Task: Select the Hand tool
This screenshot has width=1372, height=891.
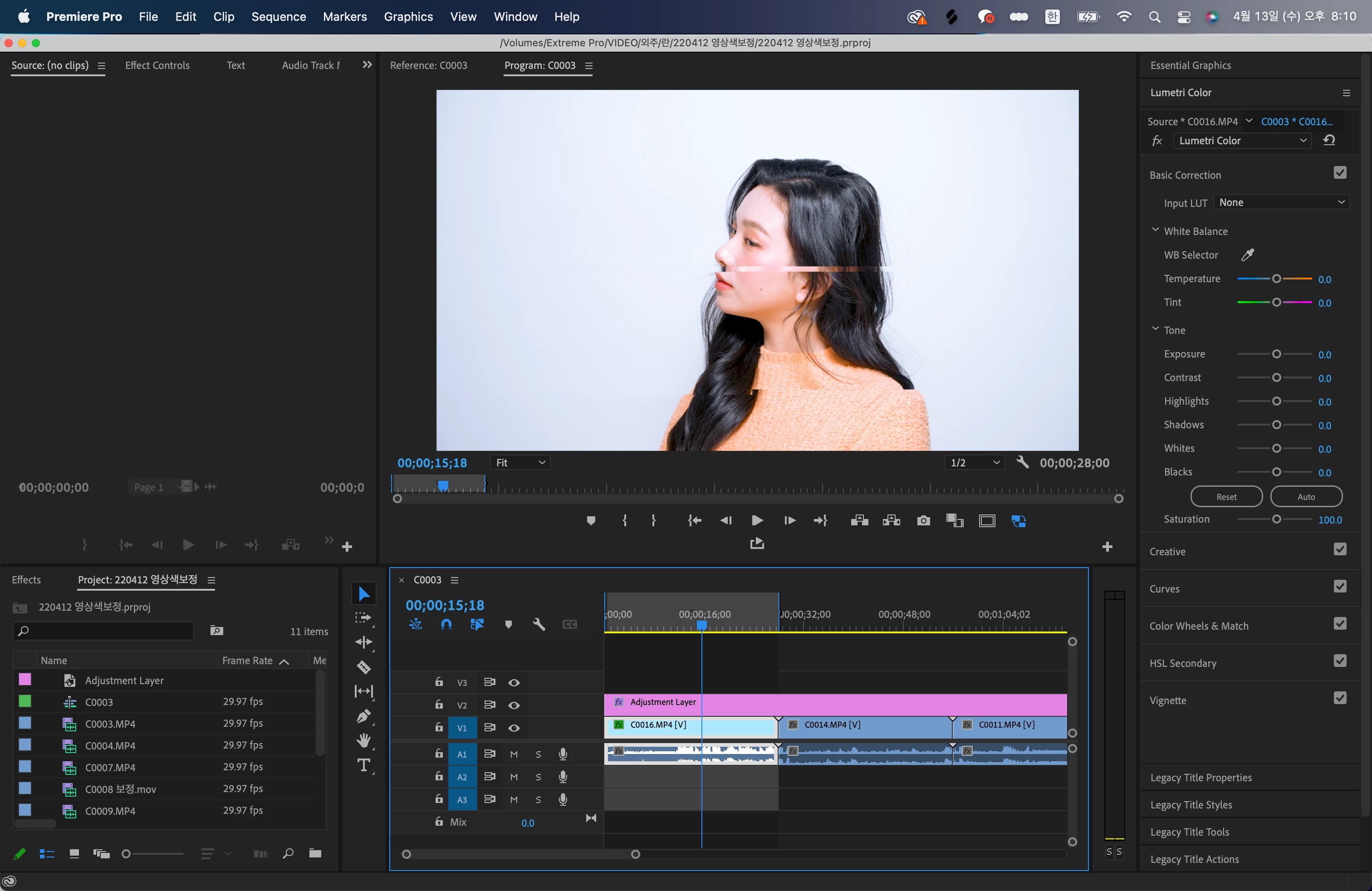Action: coord(364,740)
